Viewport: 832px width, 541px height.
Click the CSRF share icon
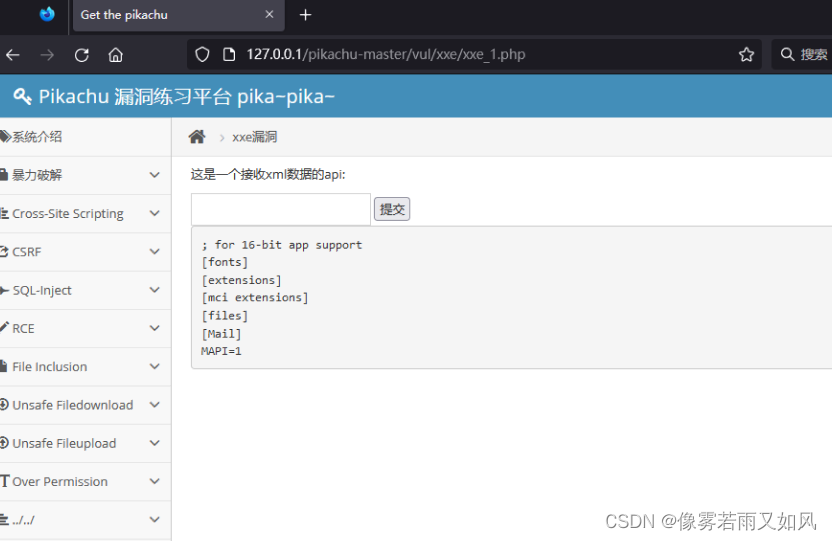tap(4, 251)
